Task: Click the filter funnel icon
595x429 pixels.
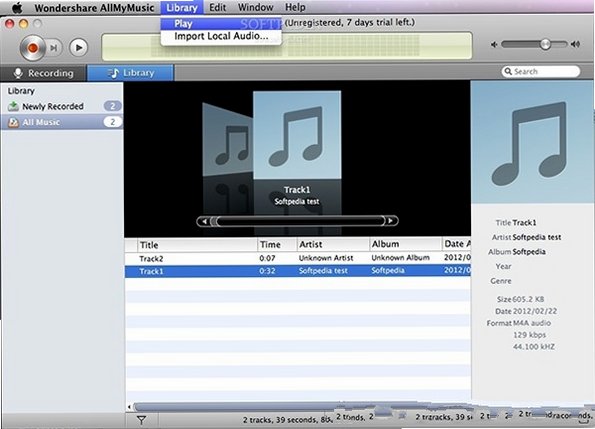Action: [x=142, y=420]
